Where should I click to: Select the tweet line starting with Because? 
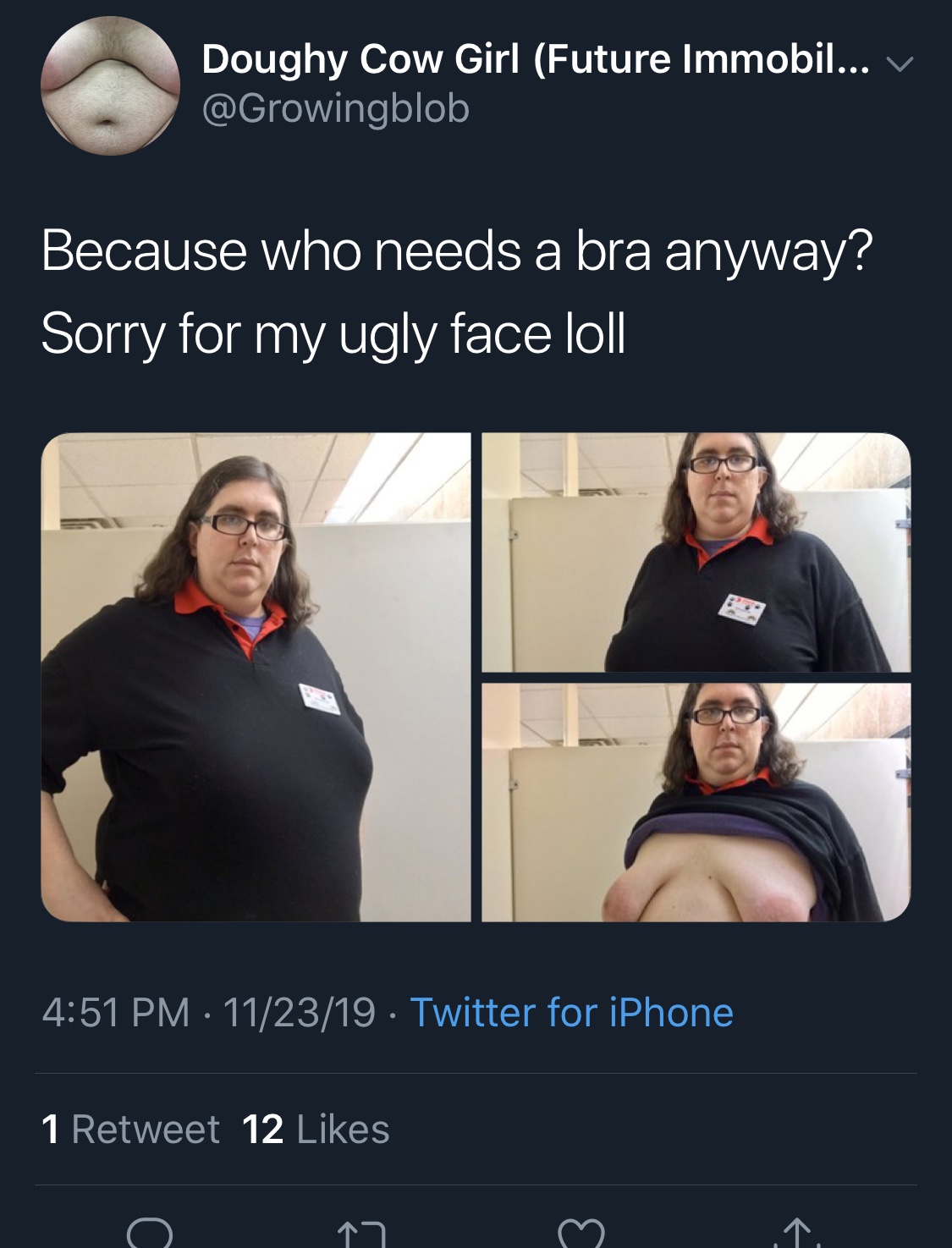[x=457, y=252]
